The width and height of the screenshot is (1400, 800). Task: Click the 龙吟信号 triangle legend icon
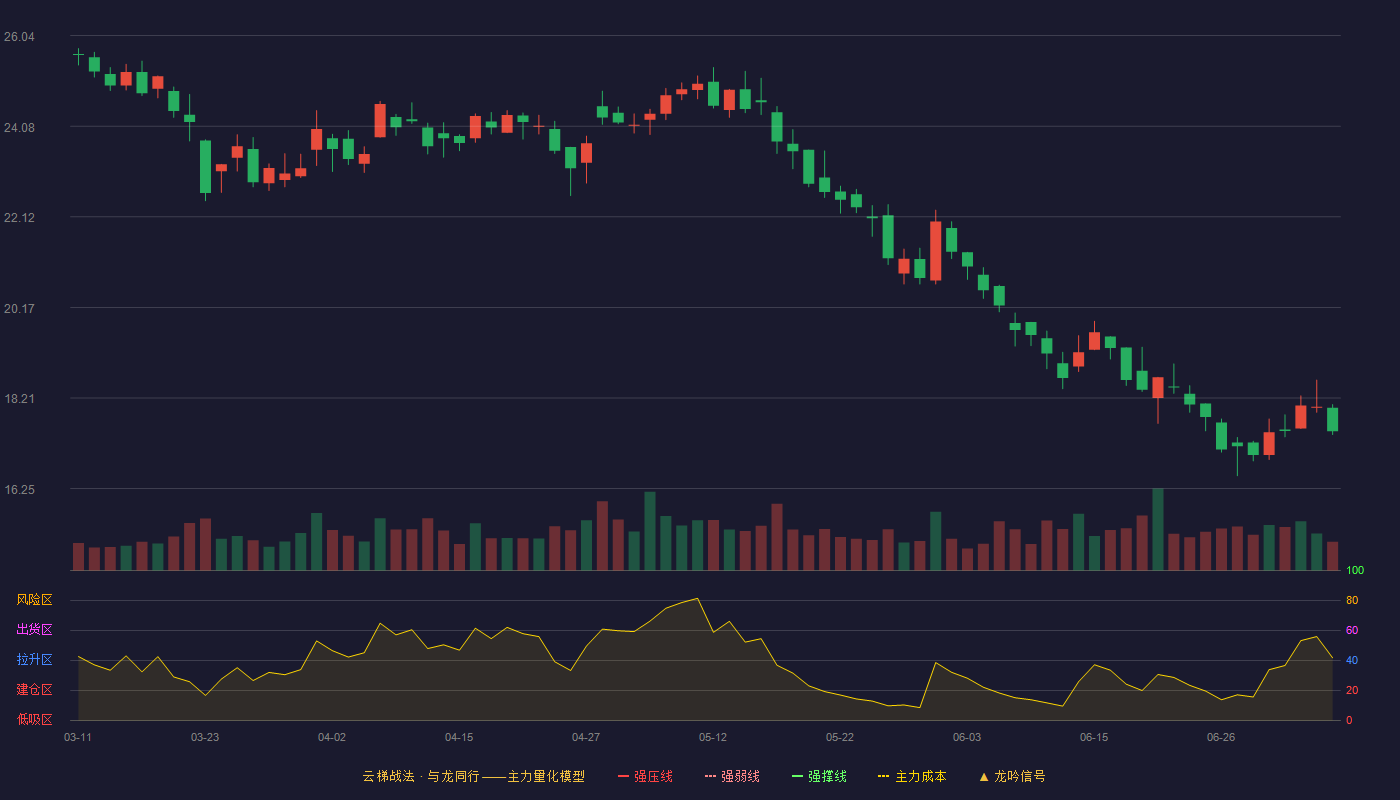coord(984,776)
